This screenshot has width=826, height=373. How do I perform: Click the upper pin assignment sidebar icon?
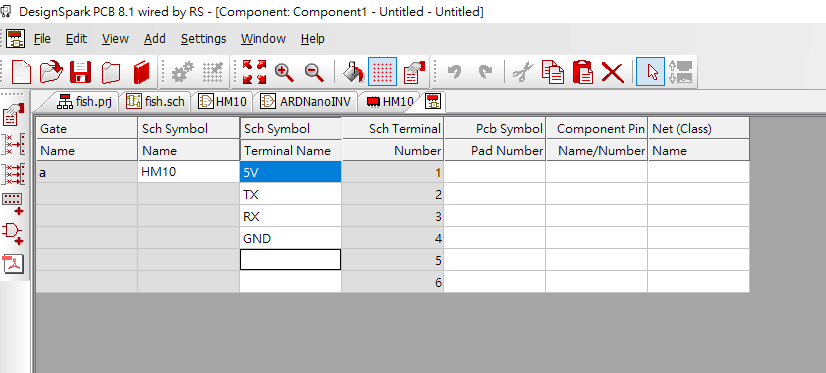point(14,144)
